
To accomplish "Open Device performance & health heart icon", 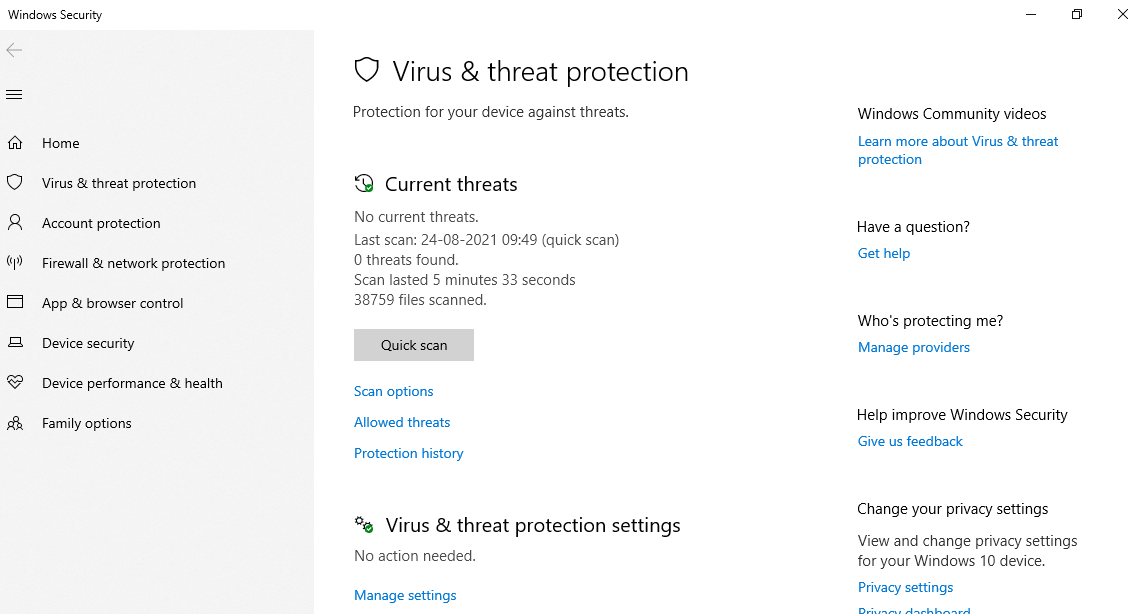I will click(15, 383).
